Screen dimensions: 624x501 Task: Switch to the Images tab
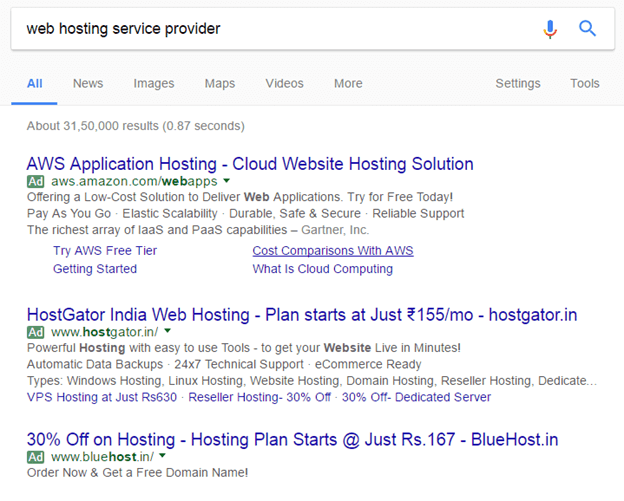click(154, 84)
